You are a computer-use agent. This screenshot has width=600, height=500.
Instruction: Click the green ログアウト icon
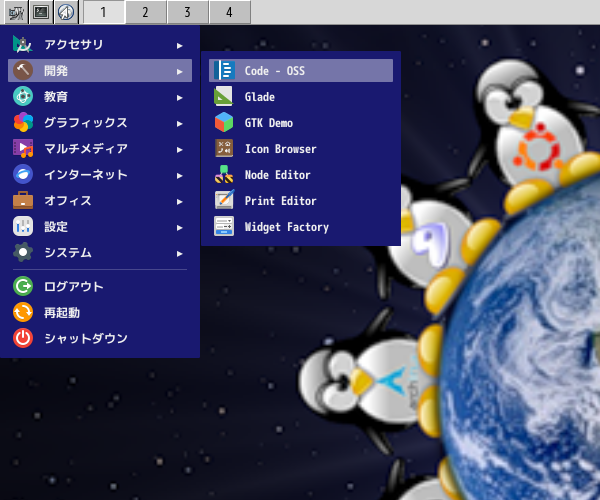(23, 286)
